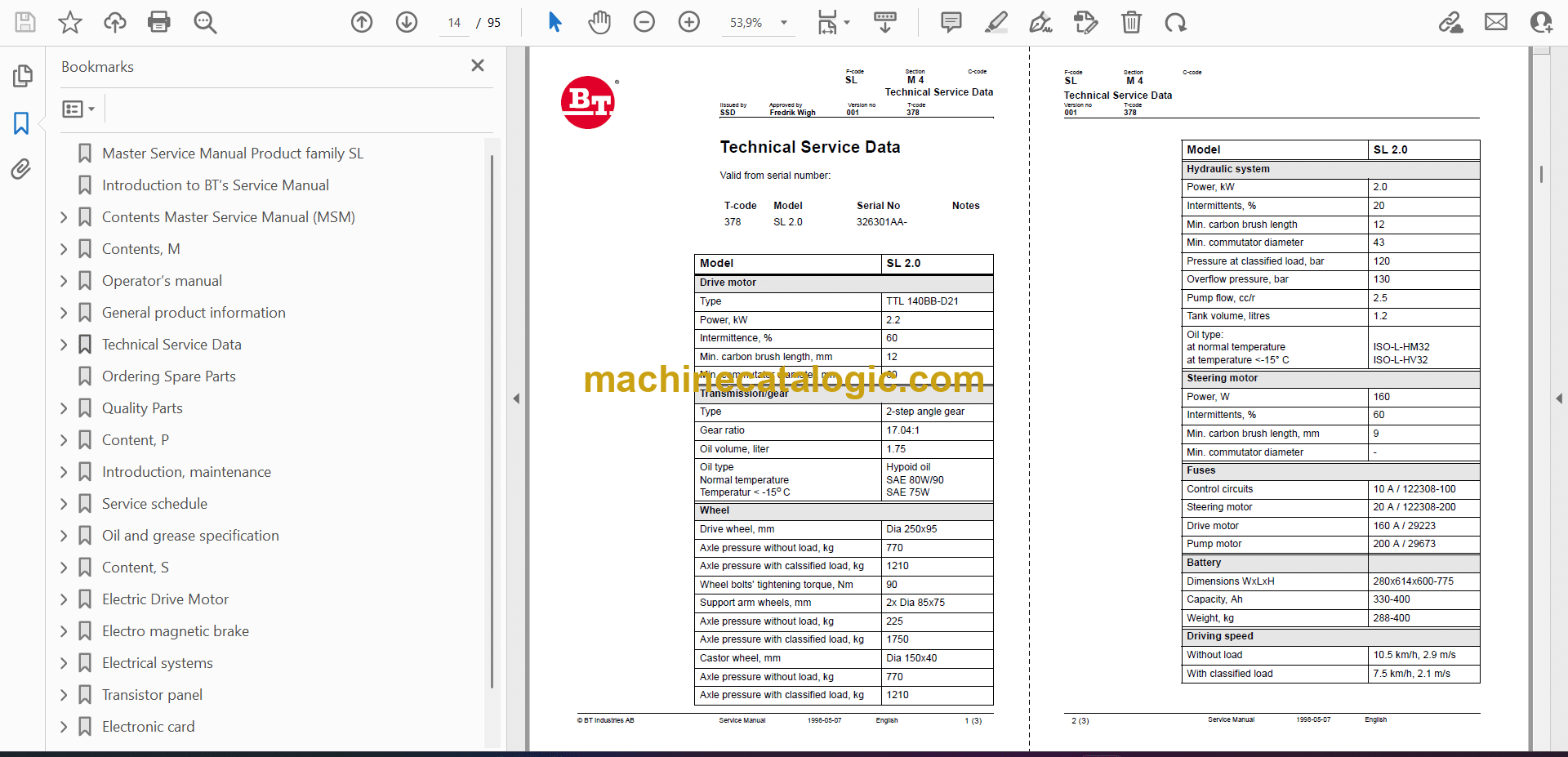The width and height of the screenshot is (1568, 757).
Task: Click the scrolling mode keyboard-arrow icon
Action: [x=885, y=22]
